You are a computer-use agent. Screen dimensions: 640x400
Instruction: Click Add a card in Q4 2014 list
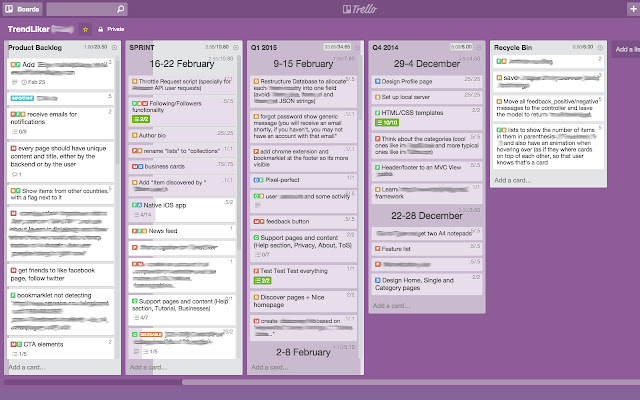coord(391,305)
